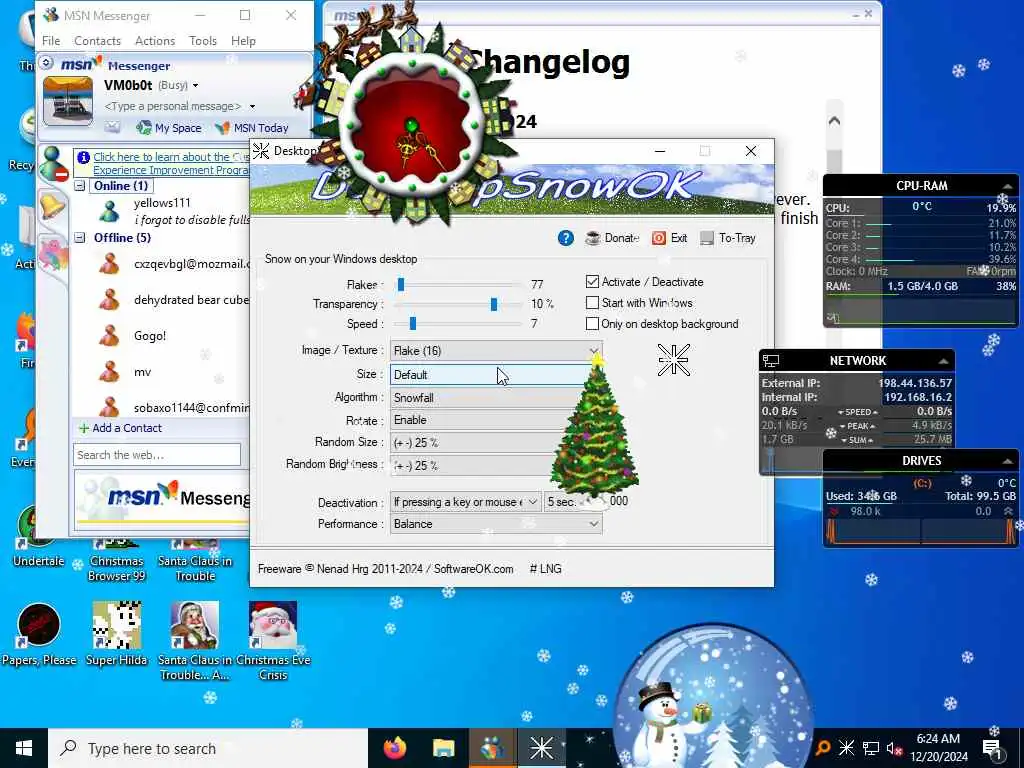Click the Firefox icon on the taskbar
The image size is (1024, 768).
pyautogui.click(x=394, y=748)
